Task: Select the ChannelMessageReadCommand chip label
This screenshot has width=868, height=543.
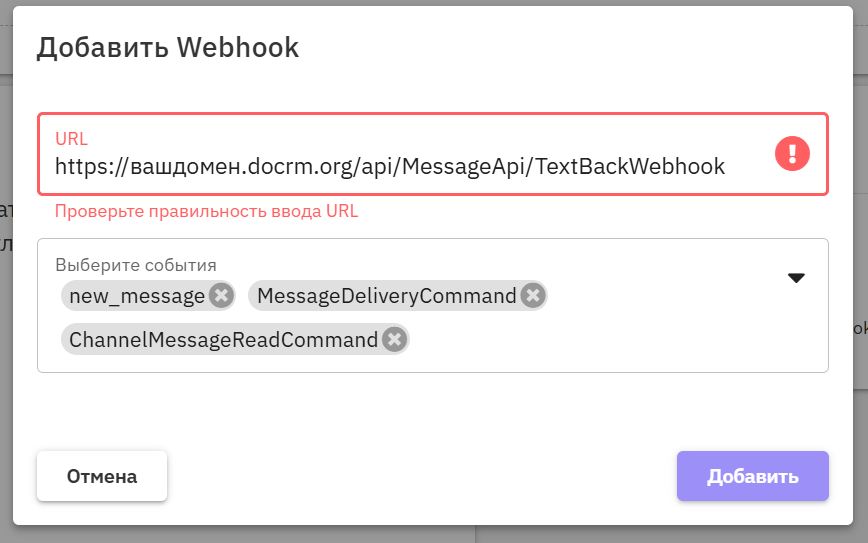Action: click(224, 340)
